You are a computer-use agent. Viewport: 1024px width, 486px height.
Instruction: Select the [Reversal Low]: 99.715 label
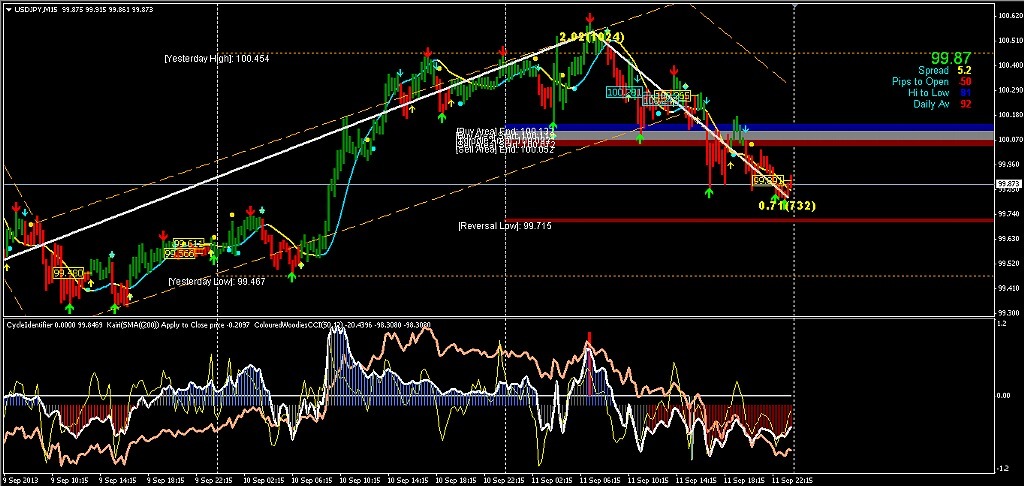[x=505, y=226]
